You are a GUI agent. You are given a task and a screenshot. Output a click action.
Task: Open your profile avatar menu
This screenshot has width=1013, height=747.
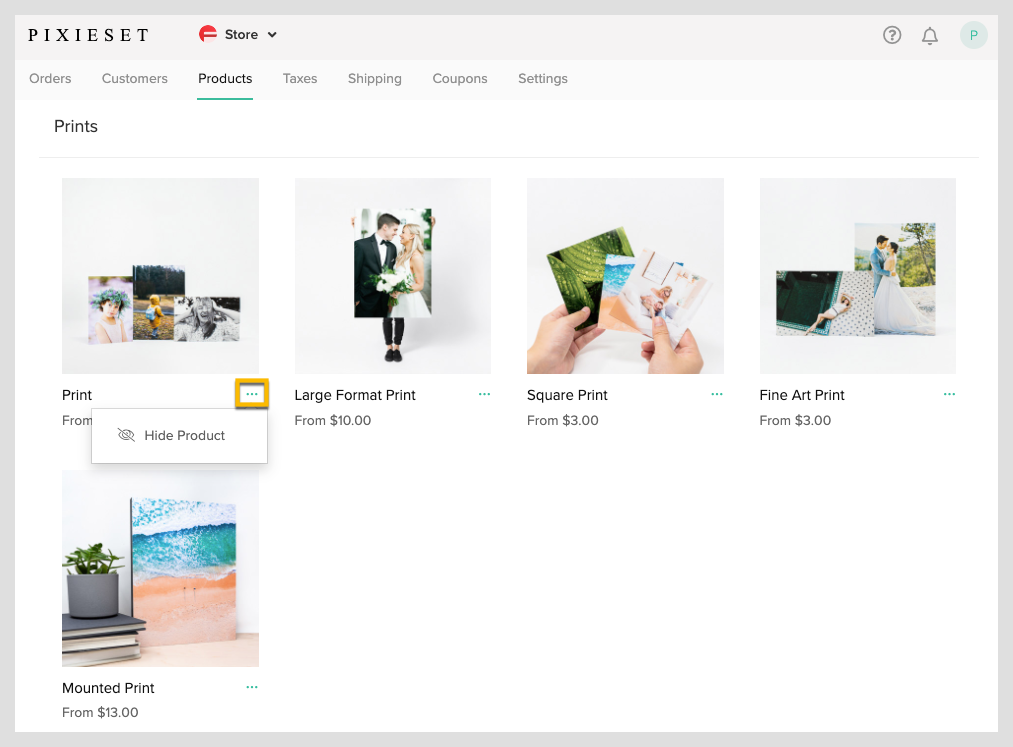coord(972,34)
